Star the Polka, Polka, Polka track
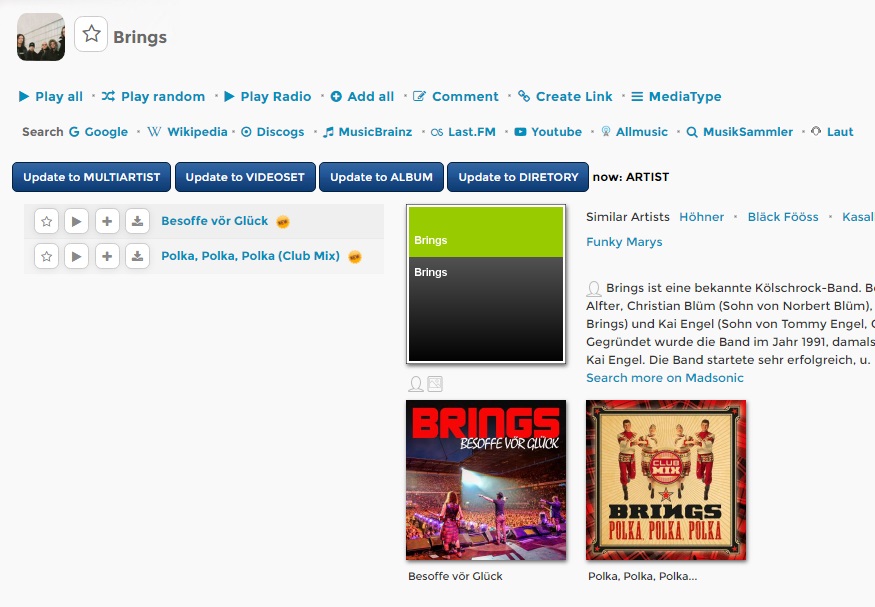875x607 pixels. coord(46,257)
